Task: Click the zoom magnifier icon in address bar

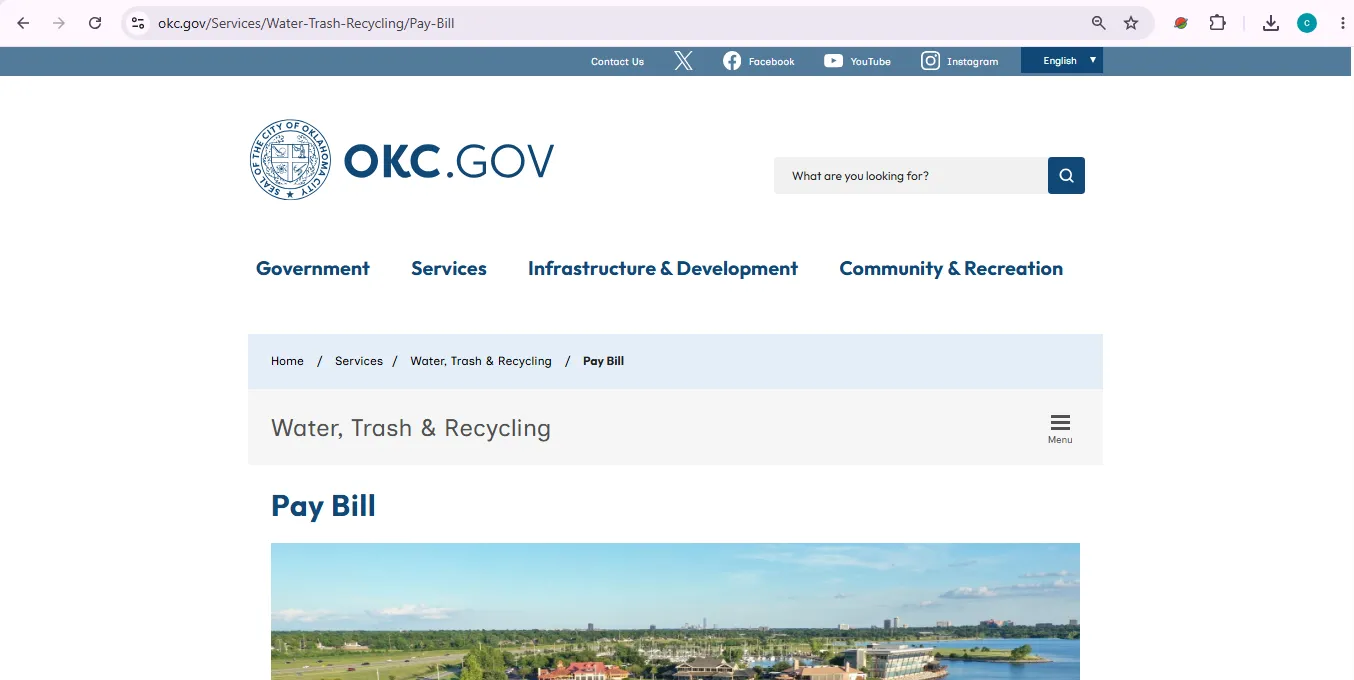Action: (x=1098, y=23)
